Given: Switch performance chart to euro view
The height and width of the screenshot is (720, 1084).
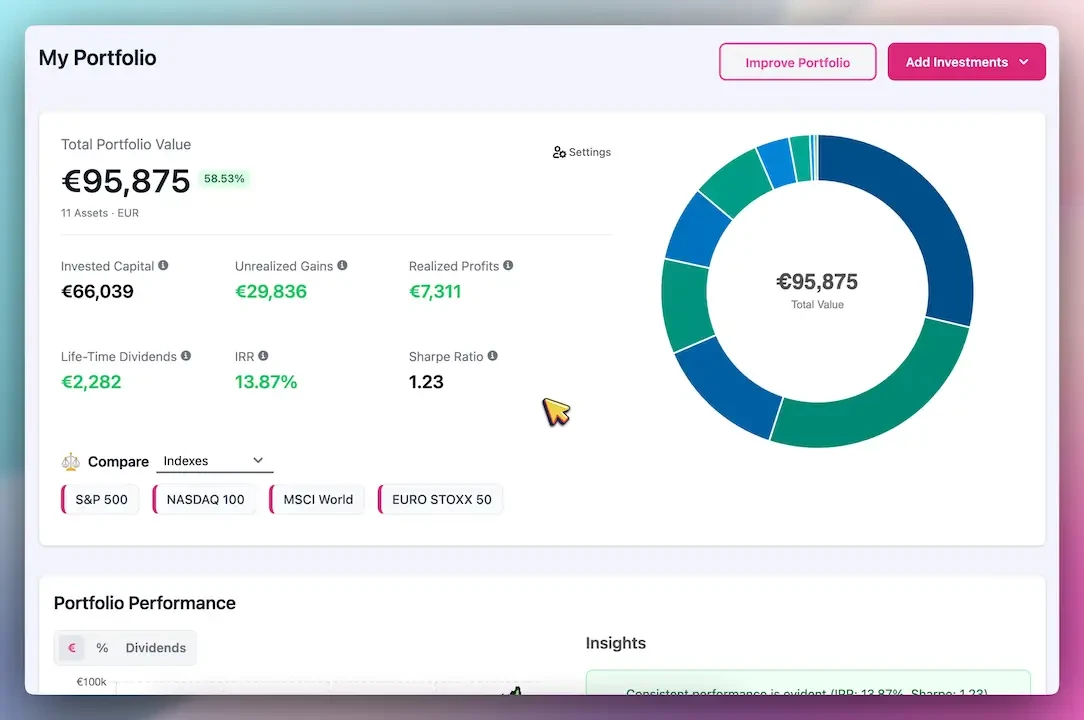Looking at the screenshot, I should coord(71,648).
